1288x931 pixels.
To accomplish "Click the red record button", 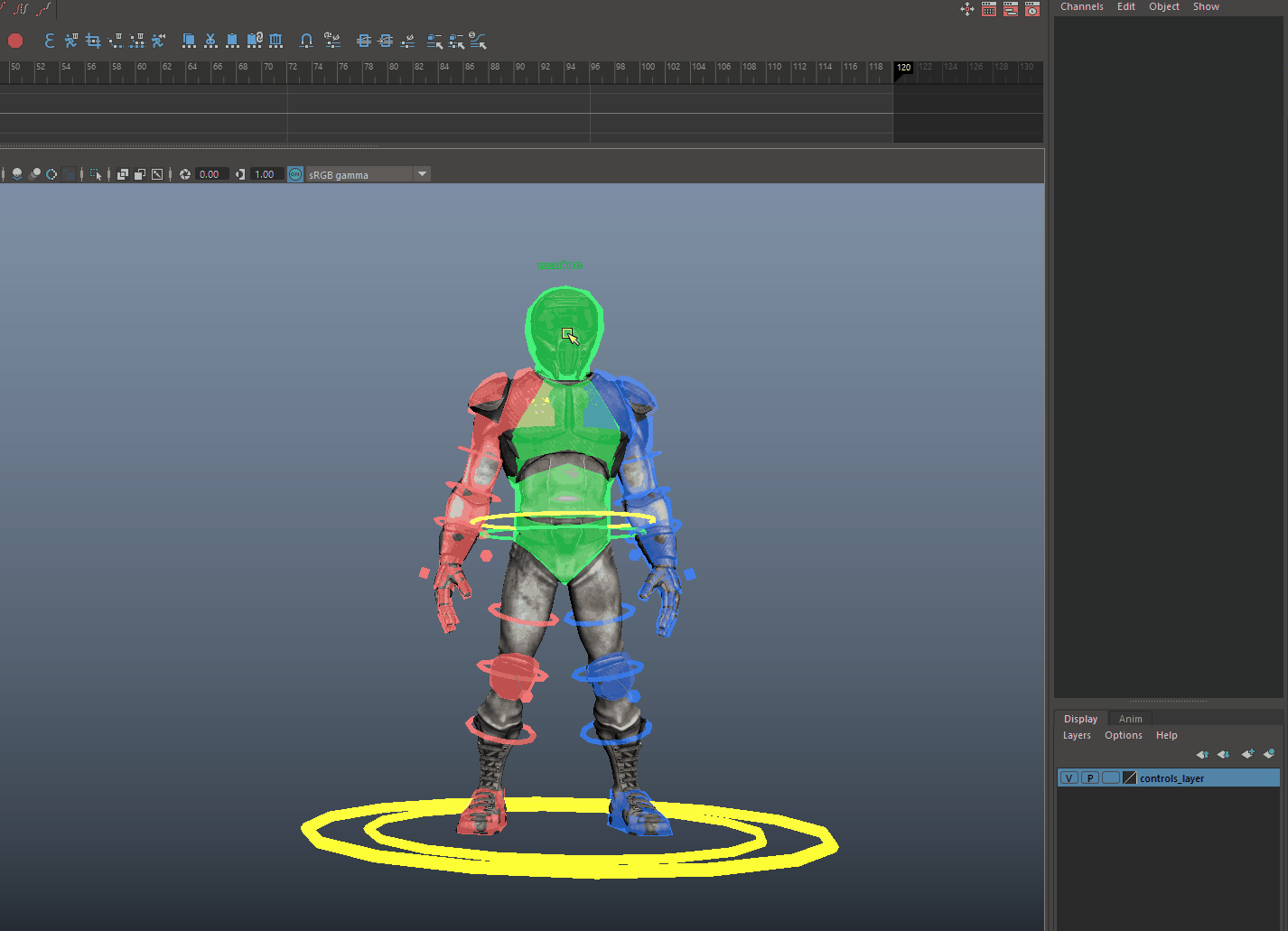I will pos(15,41).
